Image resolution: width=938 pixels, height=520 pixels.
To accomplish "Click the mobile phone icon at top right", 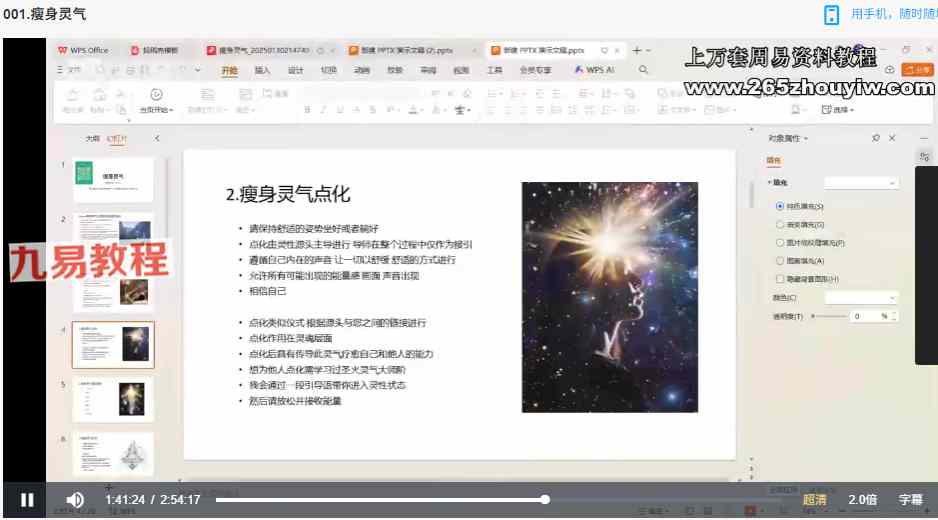I will pyautogui.click(x=831, y=14).
